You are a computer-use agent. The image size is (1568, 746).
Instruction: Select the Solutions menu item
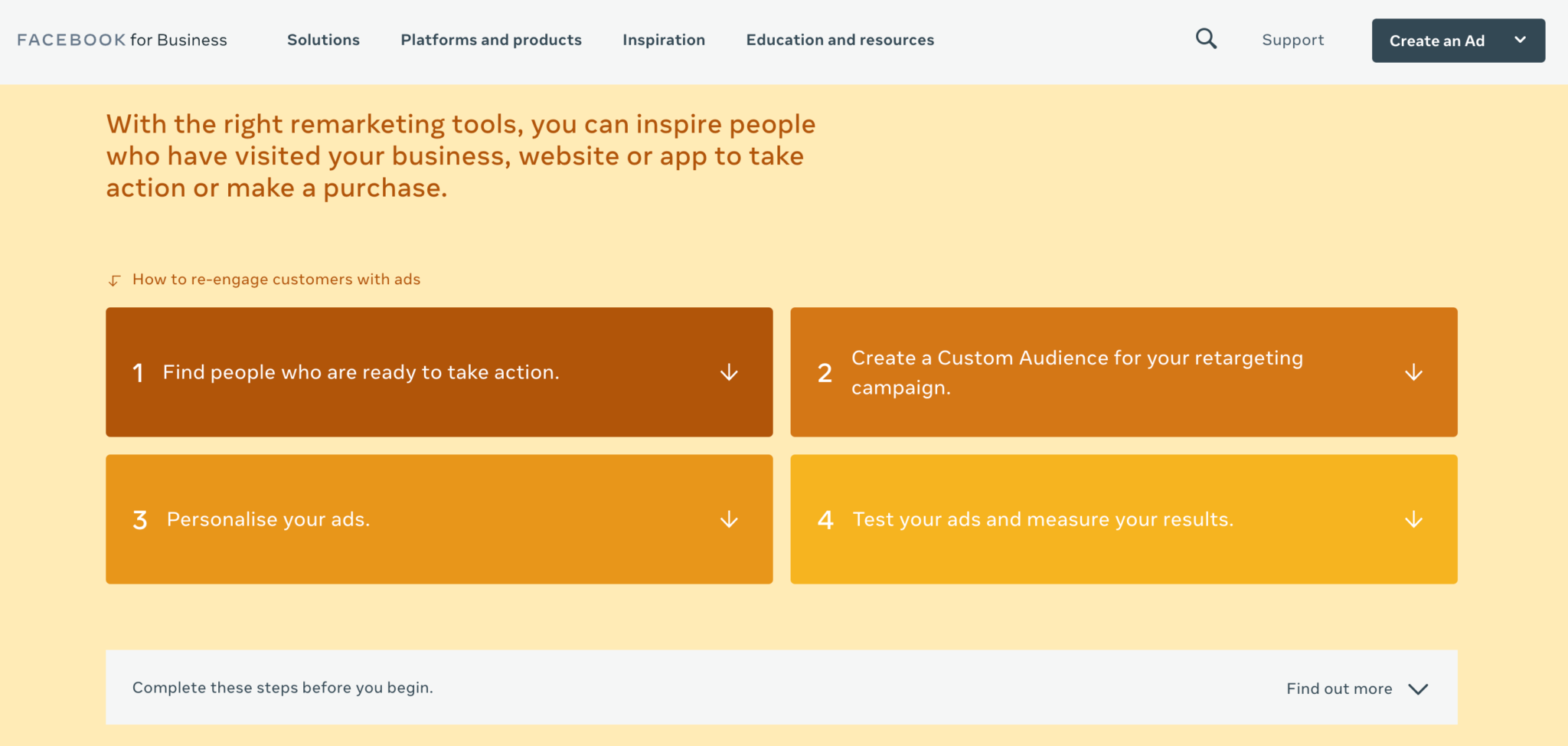[323, 40]
